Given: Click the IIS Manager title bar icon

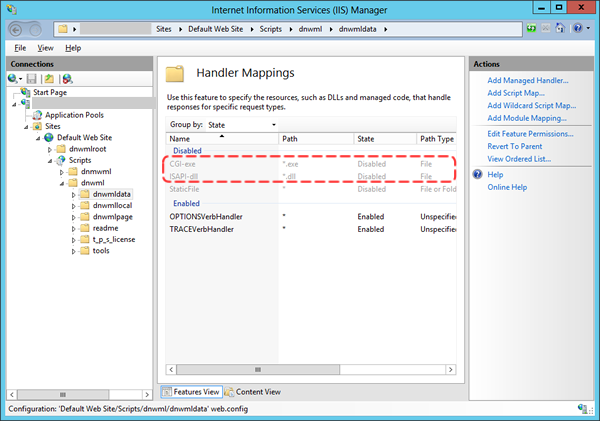Looking at the screenshot, I should click(12, 10).
